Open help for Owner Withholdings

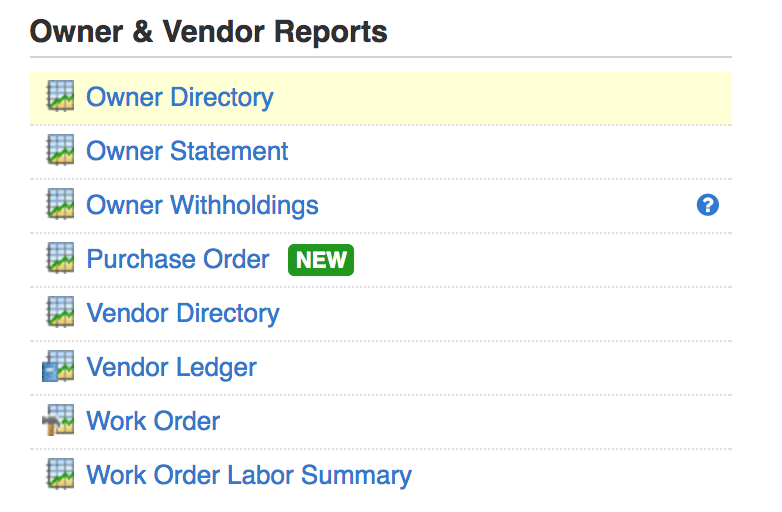[x=708, y=206]
